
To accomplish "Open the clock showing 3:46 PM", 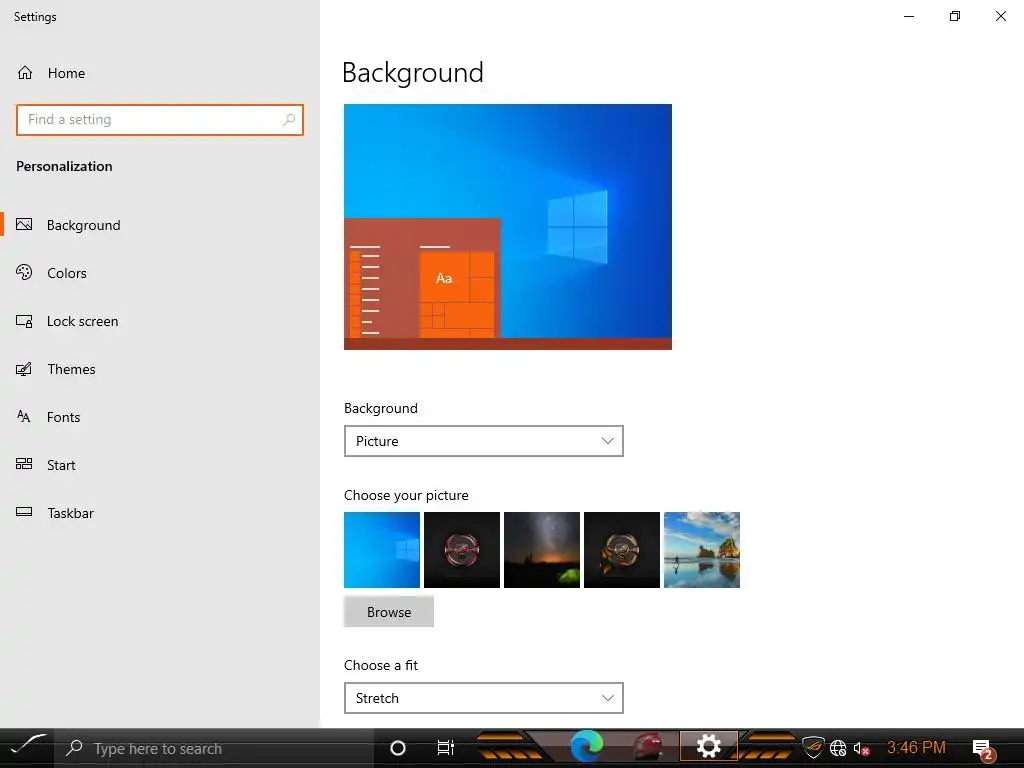I will 916,748.
